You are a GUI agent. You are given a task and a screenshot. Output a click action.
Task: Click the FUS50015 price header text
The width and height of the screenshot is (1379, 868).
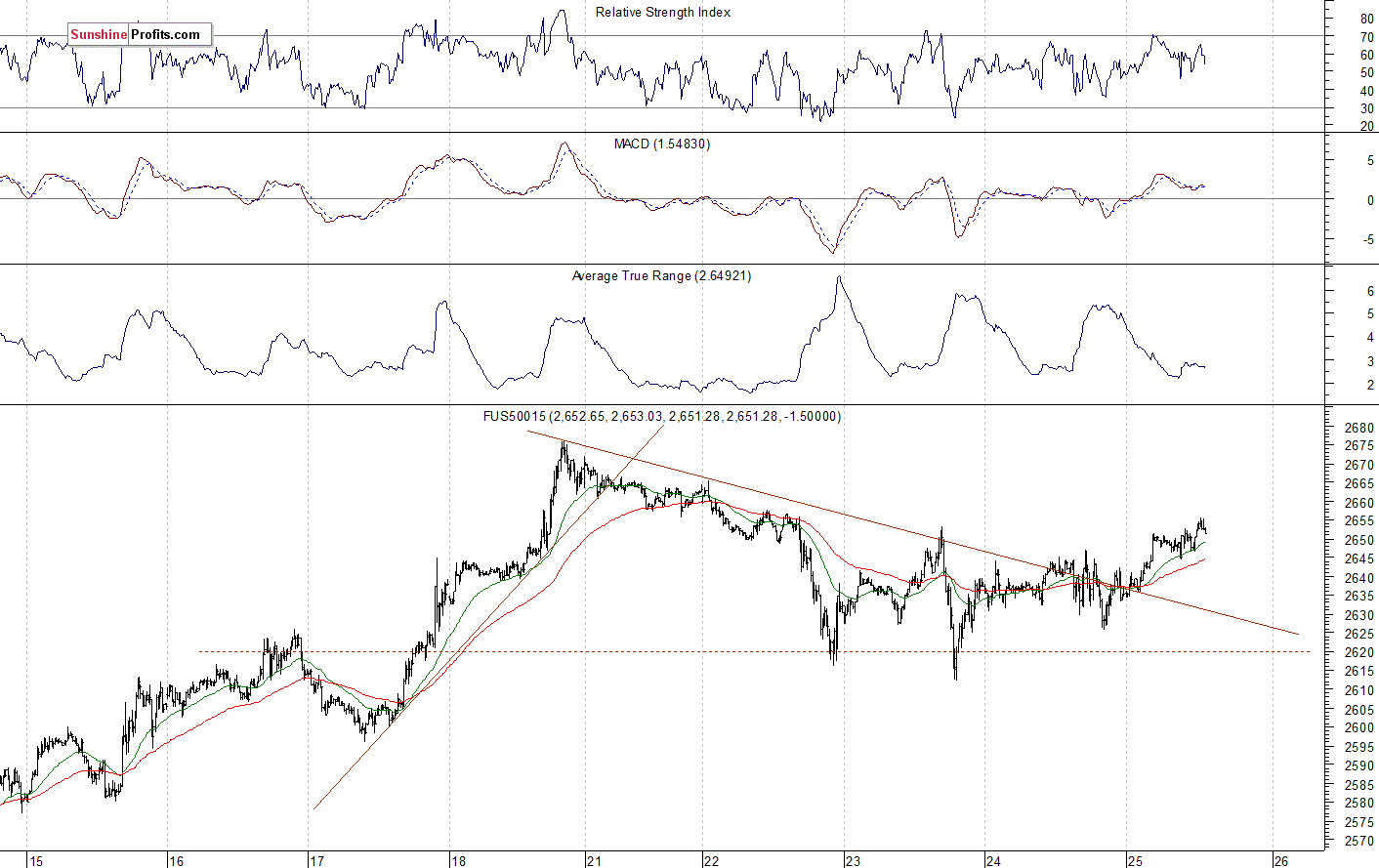click(662, 417)
